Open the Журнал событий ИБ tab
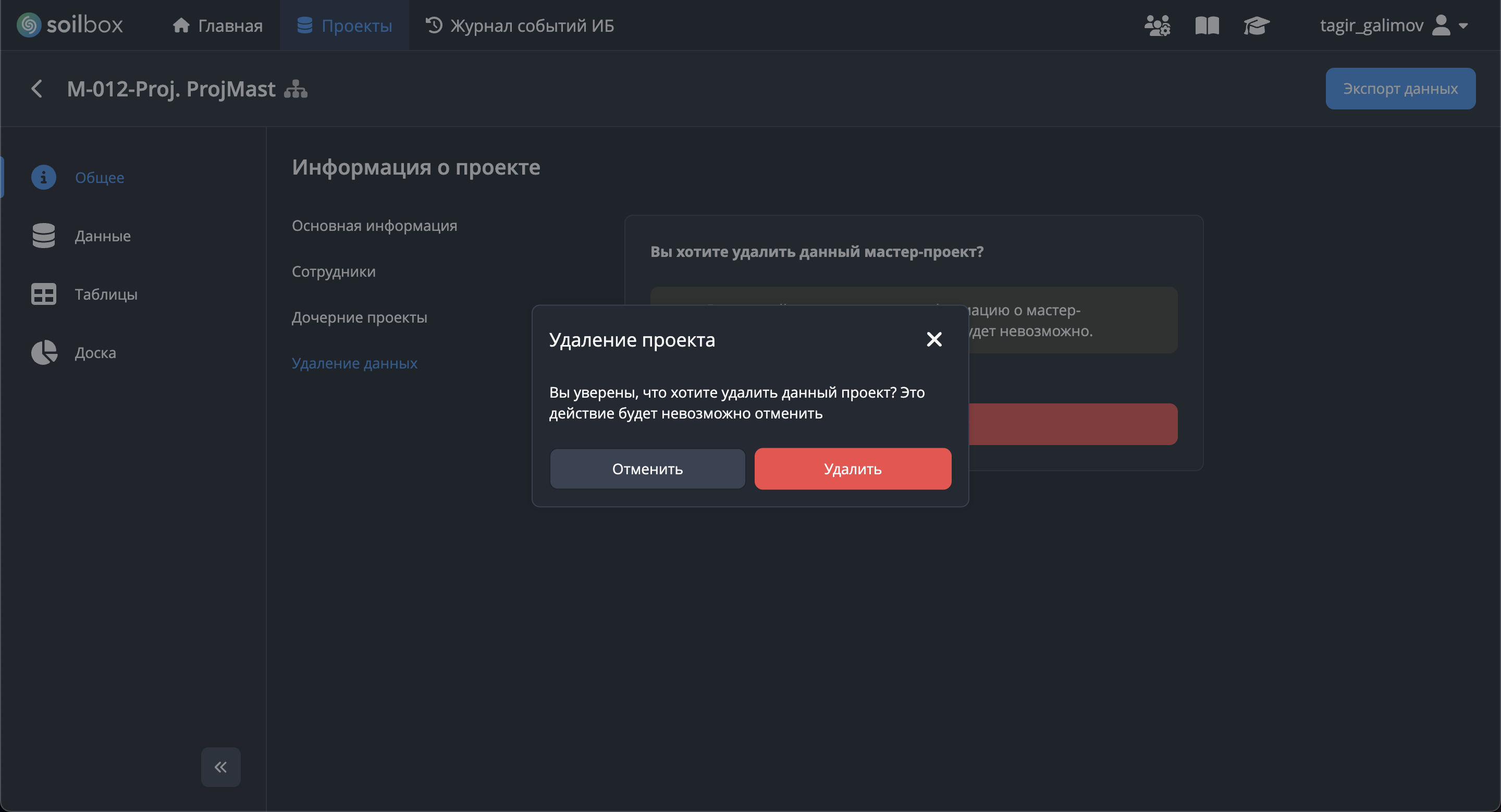 click(x=520, y=25)
